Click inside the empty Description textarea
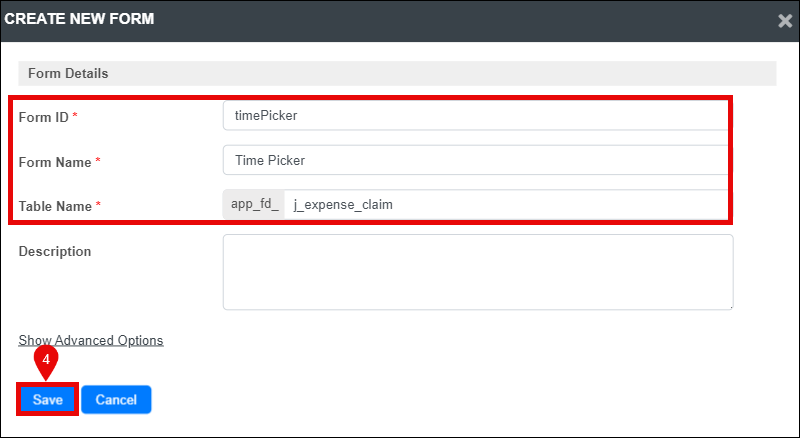Image resolution: width=800 pixels, height=438 pixels. pos(478,272)
